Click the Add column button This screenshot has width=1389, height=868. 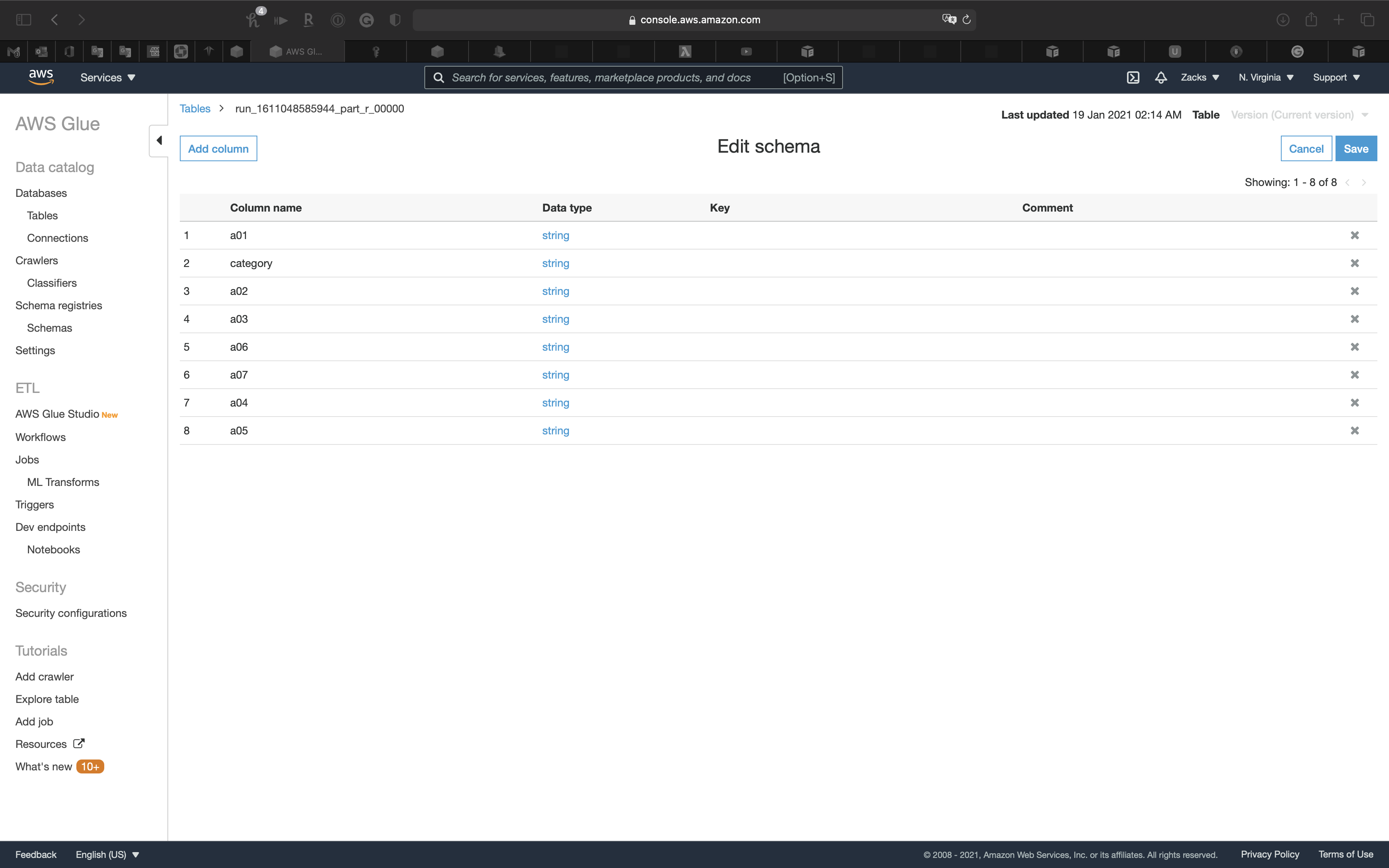(218, 149)
